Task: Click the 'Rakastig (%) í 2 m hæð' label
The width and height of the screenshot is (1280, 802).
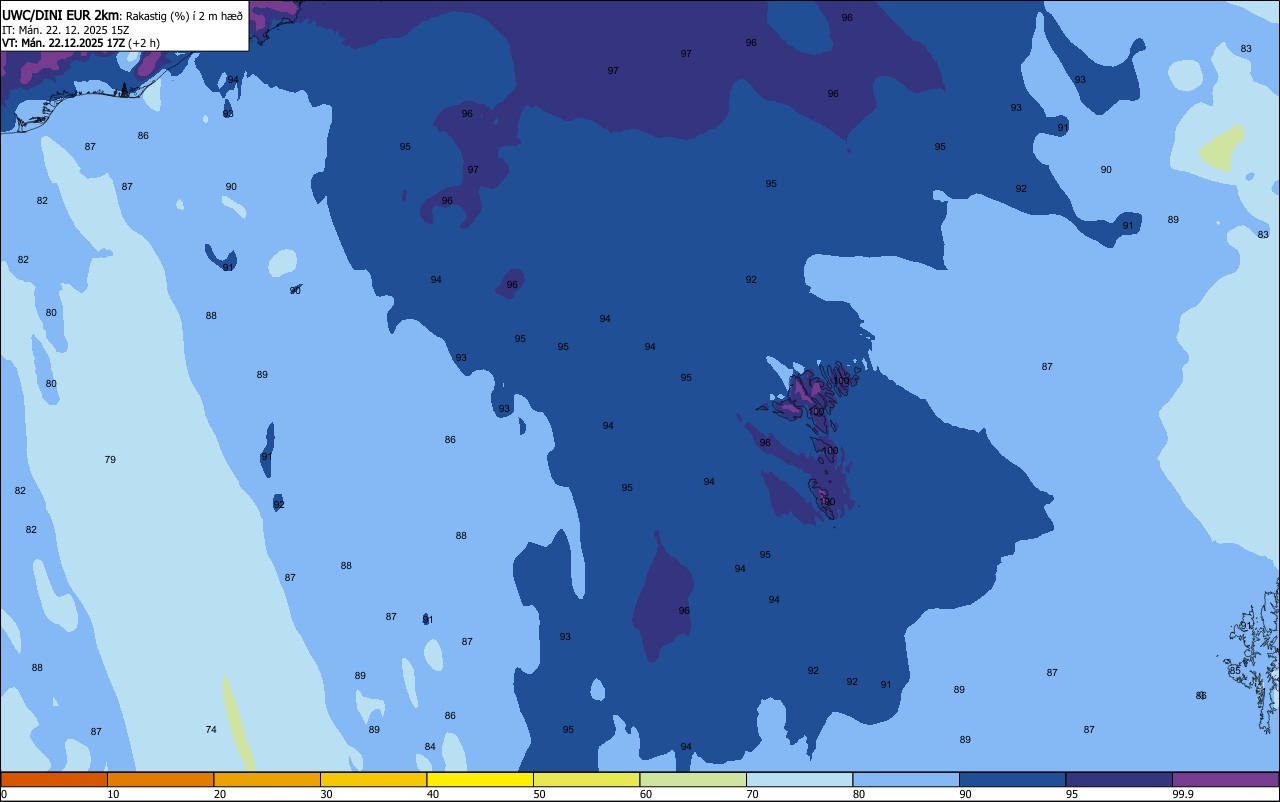Action: point(185,15)
